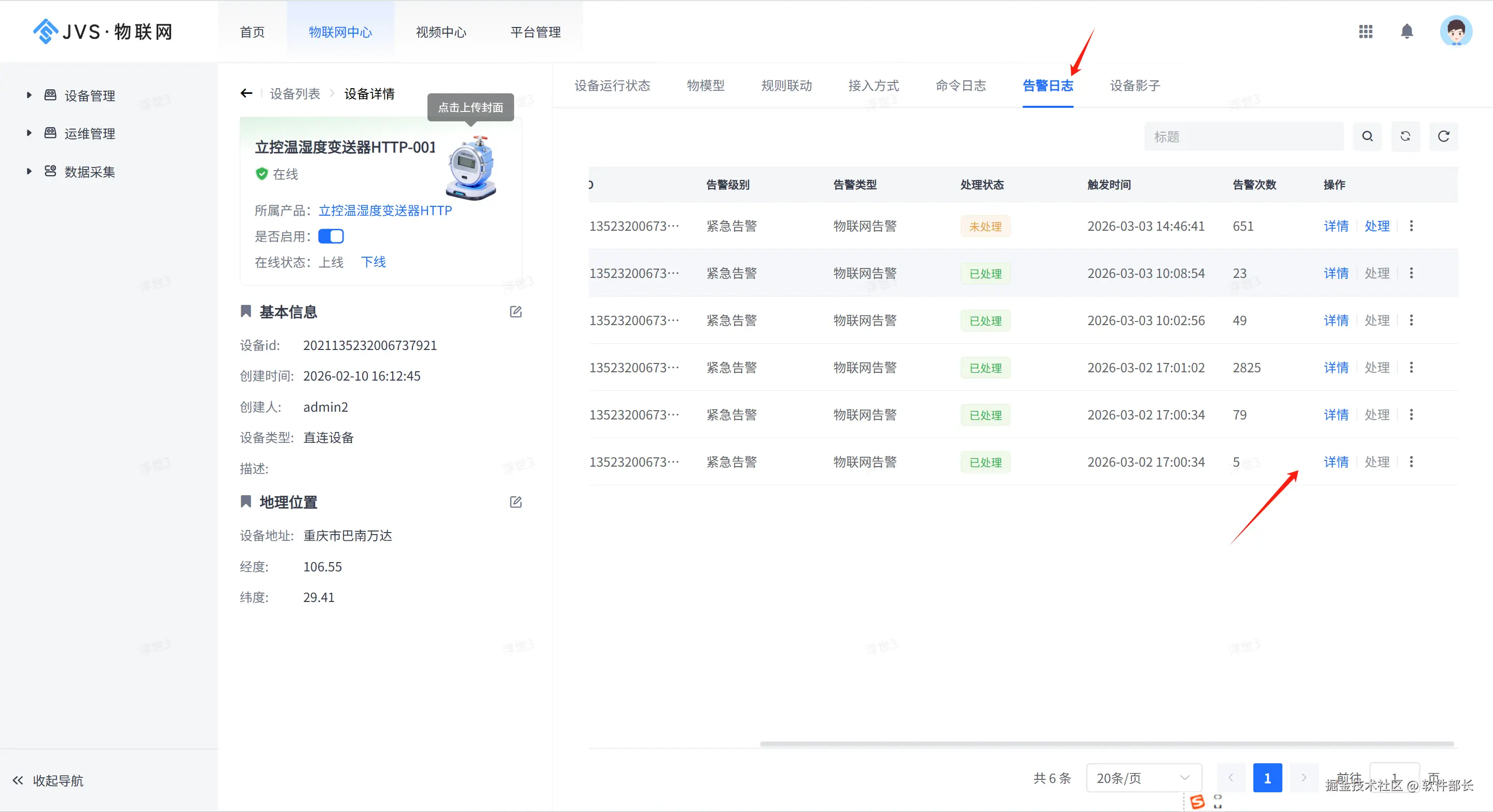Expand the 数据采集 sidebar menu

click(x=89, y=172)
